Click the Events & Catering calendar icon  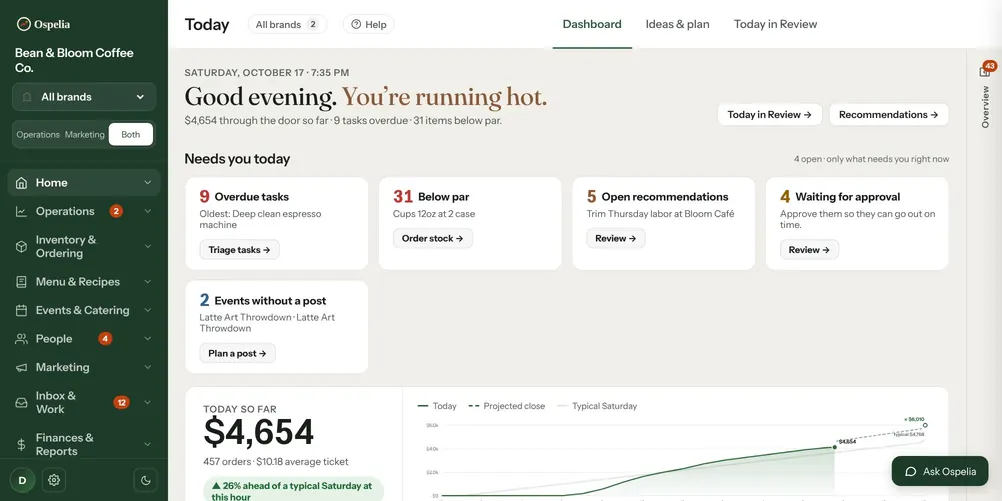tap(21, 311)
